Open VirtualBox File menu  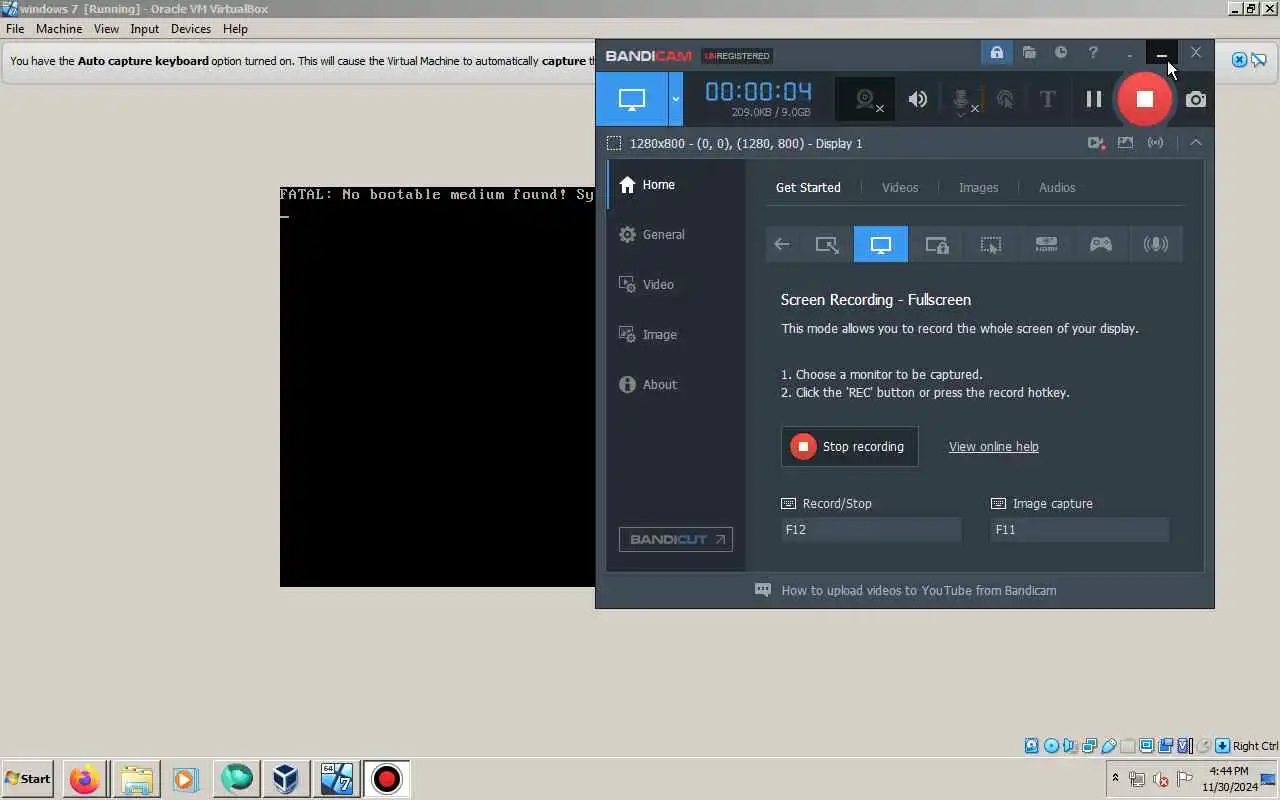pyautogui.click(x=15, y=29)
